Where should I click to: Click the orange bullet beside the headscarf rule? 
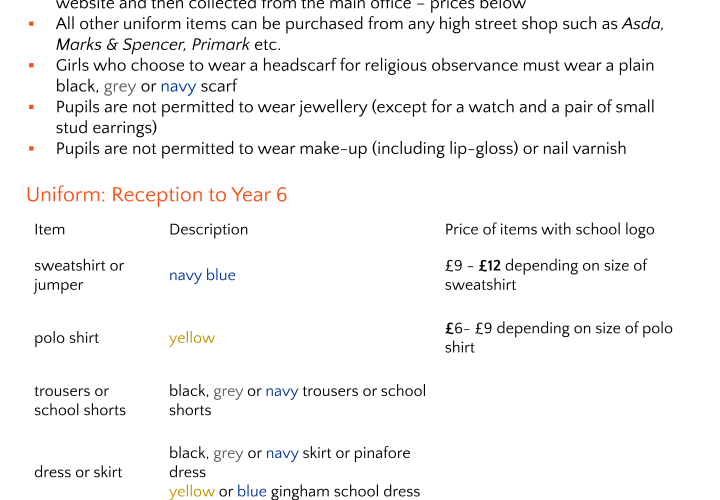point(31,65)
